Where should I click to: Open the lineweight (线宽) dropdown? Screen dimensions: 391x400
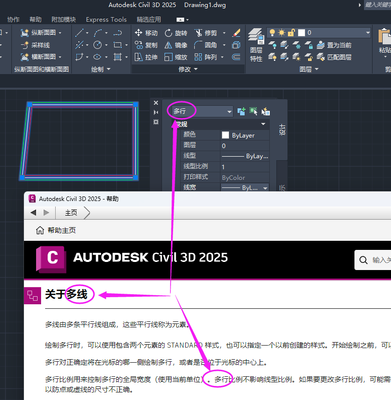pyautogui.click(x=265, y=188)
